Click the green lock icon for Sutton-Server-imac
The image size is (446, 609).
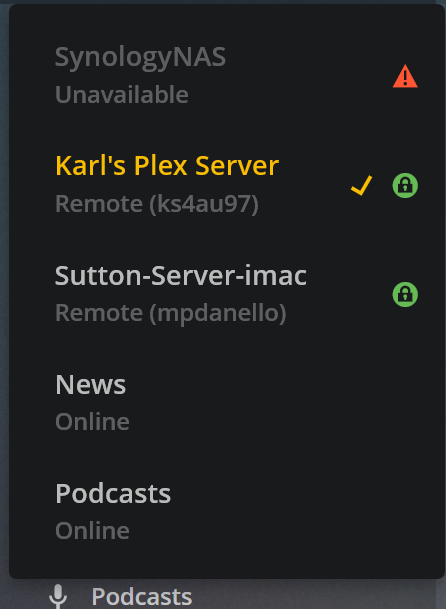pyautogui.click(x=405, y=294)
